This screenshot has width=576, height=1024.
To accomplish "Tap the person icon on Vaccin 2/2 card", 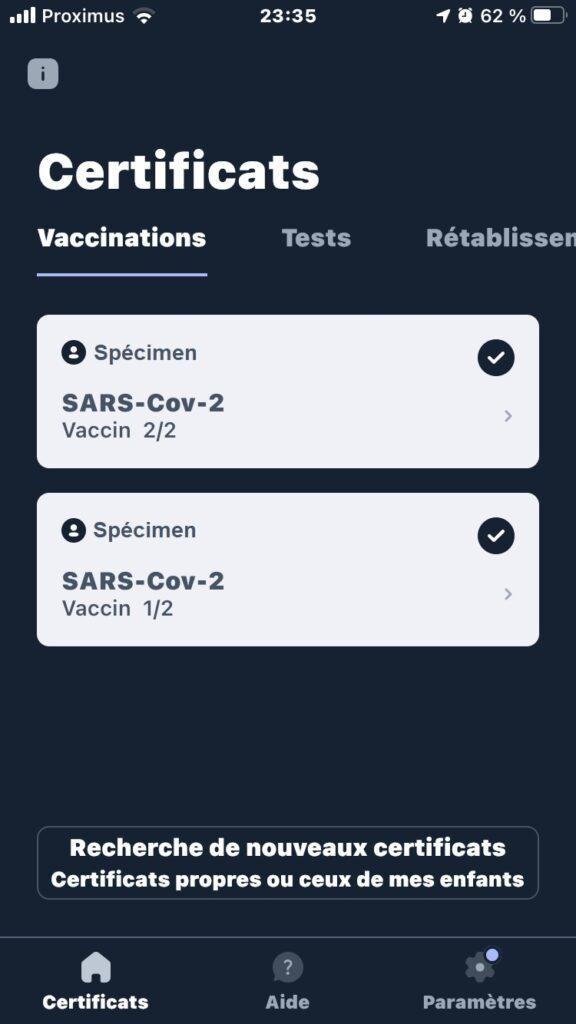I will [74, 353].
